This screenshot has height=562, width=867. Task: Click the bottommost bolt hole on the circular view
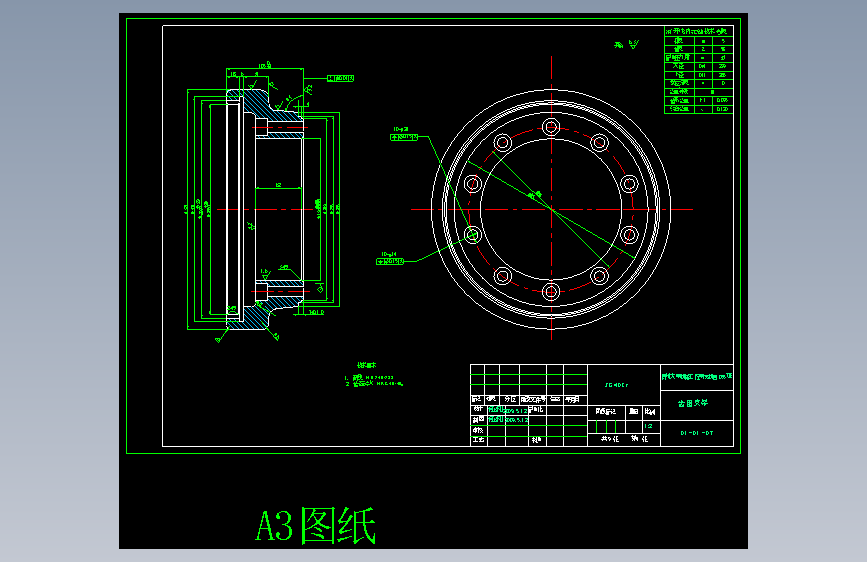551,292
